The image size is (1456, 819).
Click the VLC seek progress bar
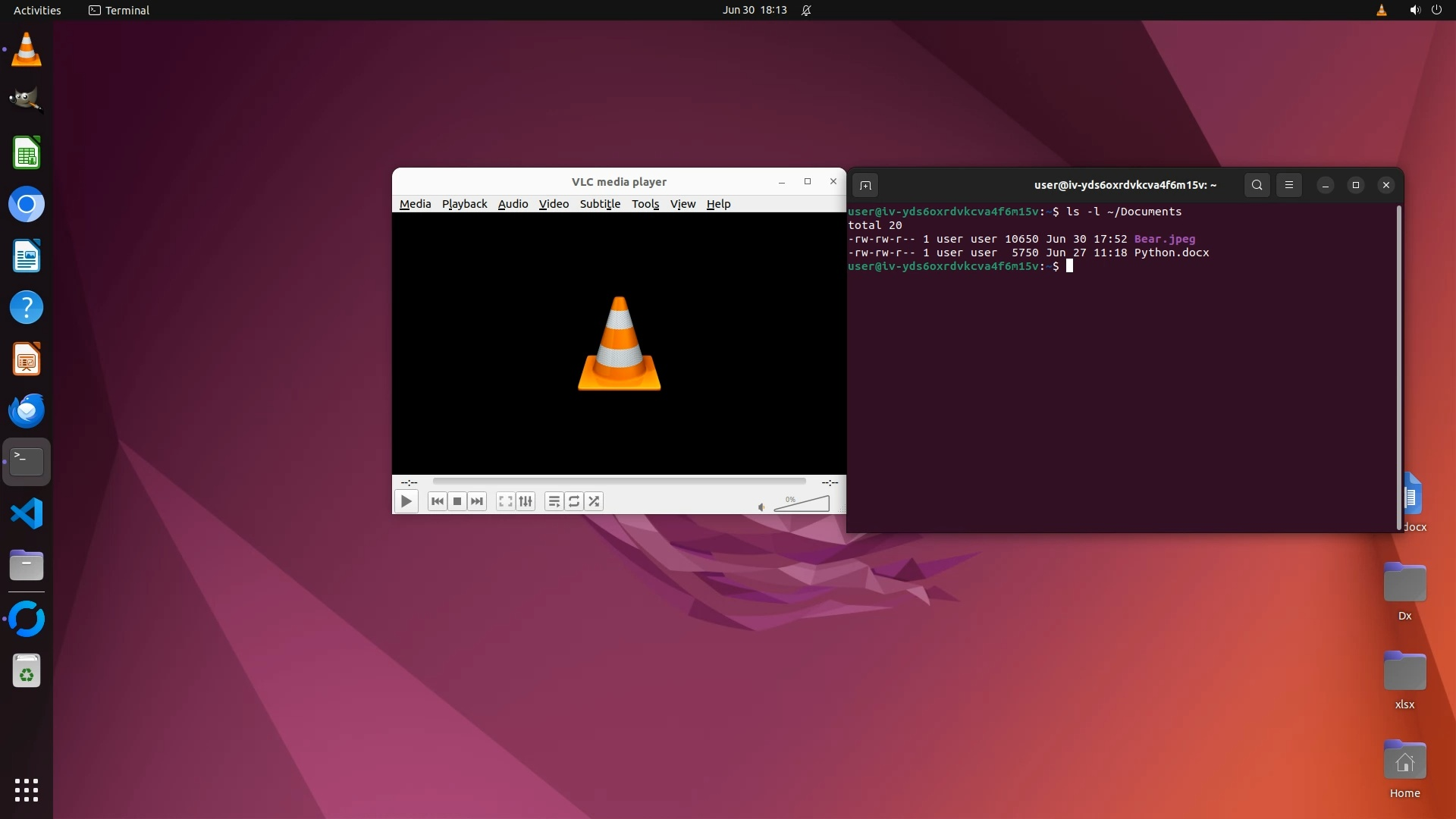click(619, 481)
